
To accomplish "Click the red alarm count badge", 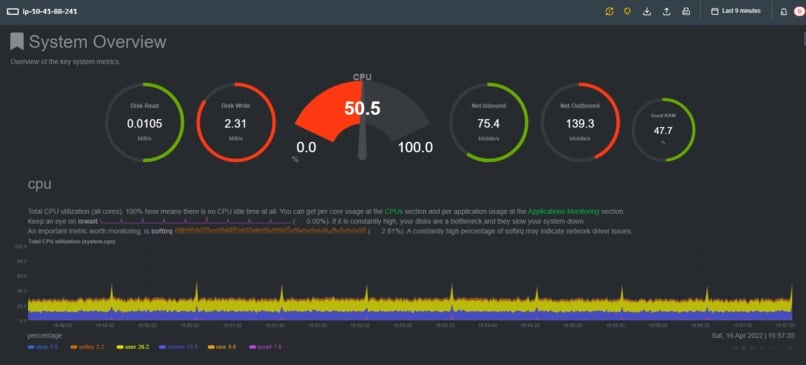I will click(x=799, y=12).
